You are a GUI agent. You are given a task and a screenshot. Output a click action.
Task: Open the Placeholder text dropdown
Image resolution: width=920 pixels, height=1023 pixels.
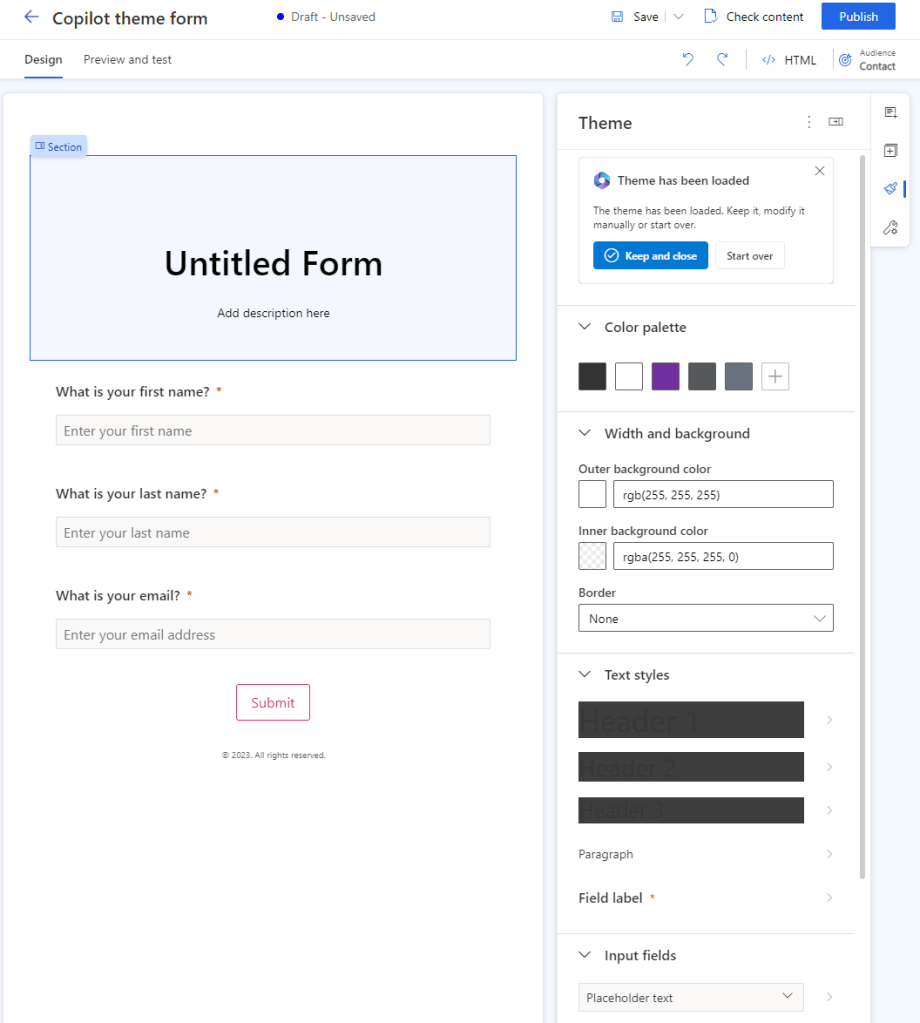click(691, 997)
